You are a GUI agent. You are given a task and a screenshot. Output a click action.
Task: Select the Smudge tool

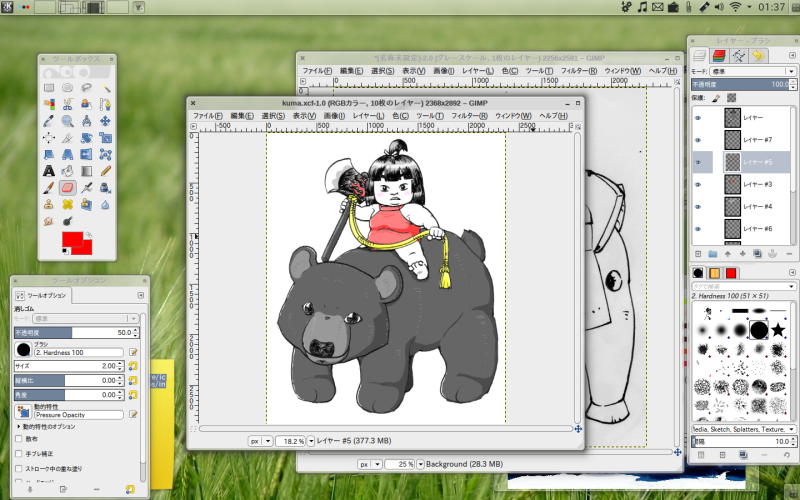[49, 221]
